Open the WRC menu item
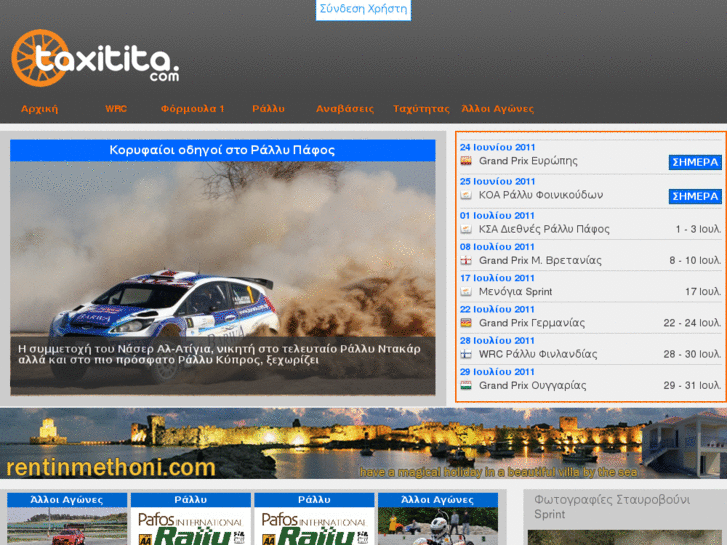 116,109
